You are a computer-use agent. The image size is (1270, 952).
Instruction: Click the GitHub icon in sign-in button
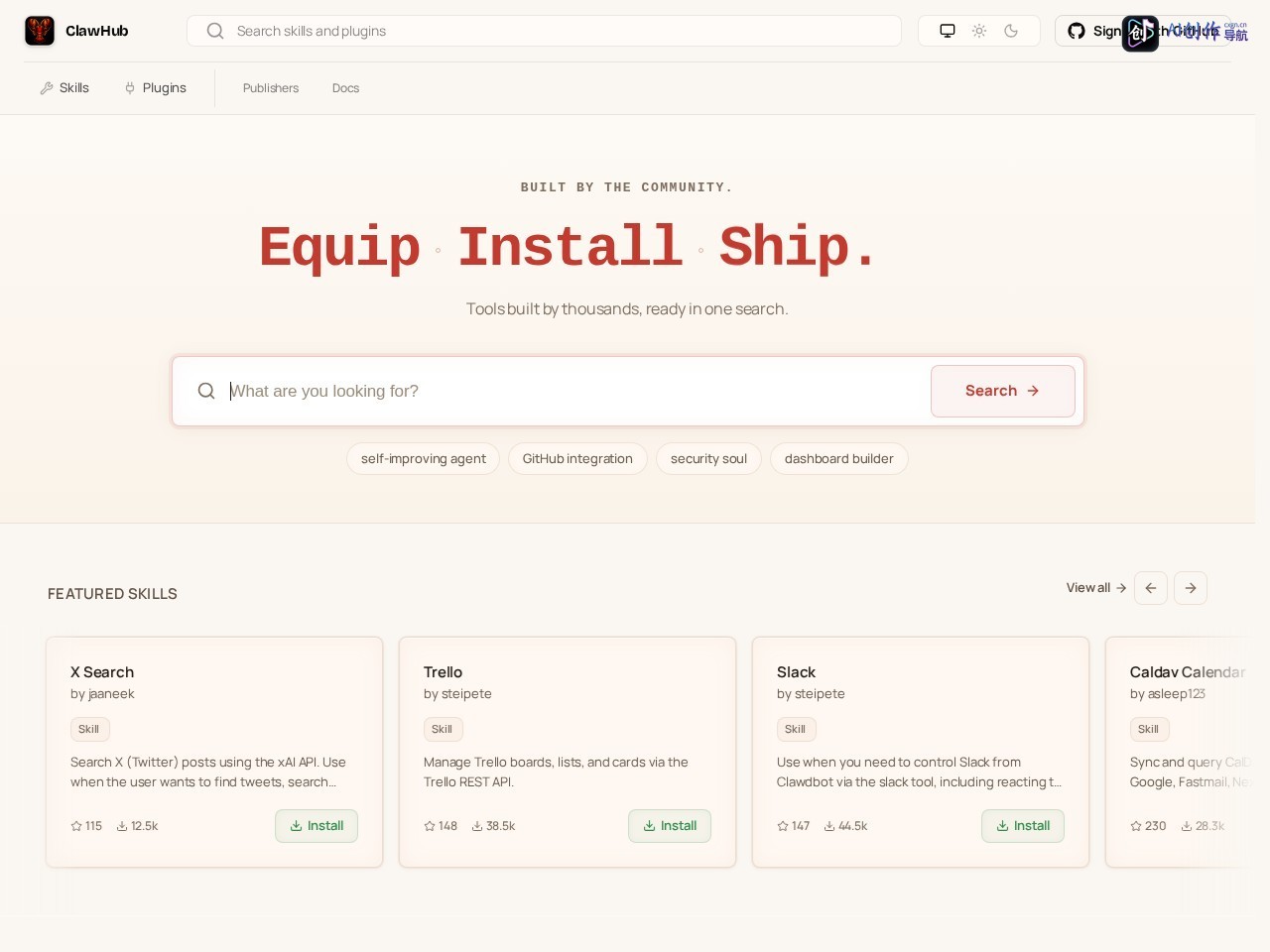click(1077, 31)
